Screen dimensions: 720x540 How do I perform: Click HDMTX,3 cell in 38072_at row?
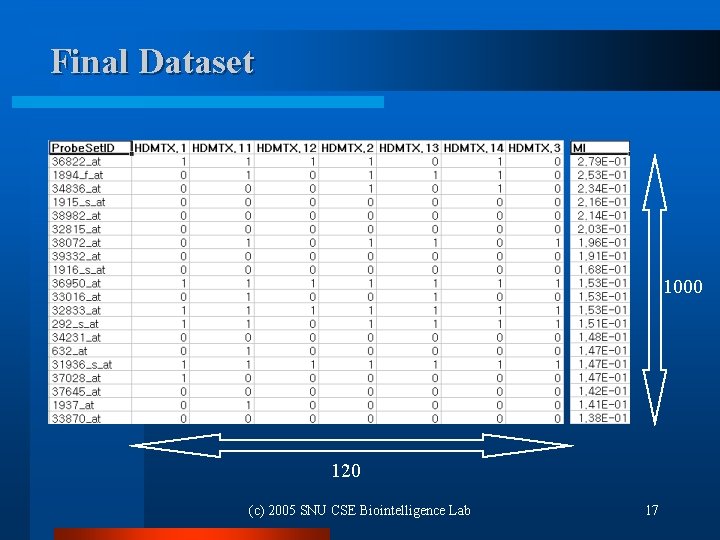click(535, 243)
